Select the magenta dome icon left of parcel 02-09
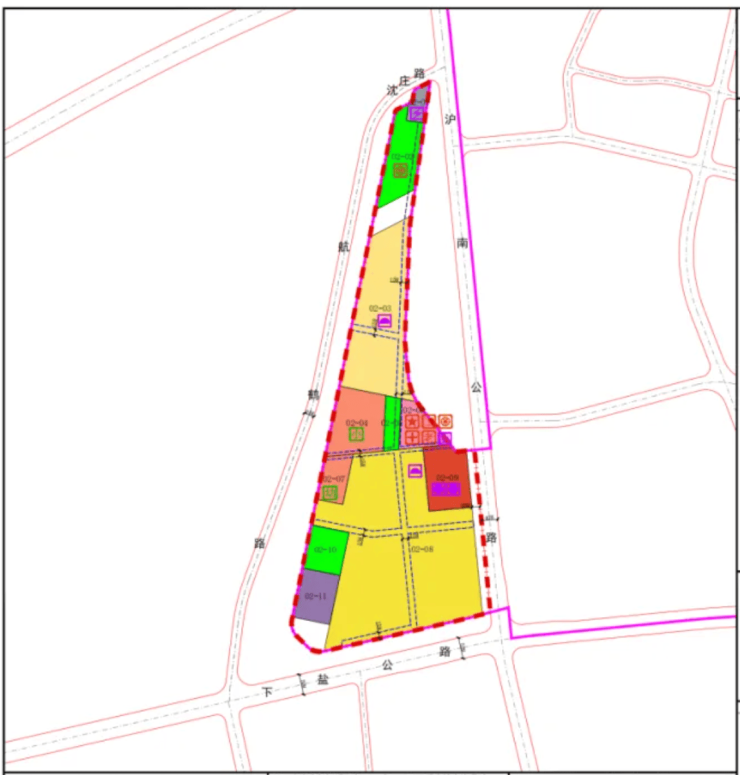 tap(414, 470)
